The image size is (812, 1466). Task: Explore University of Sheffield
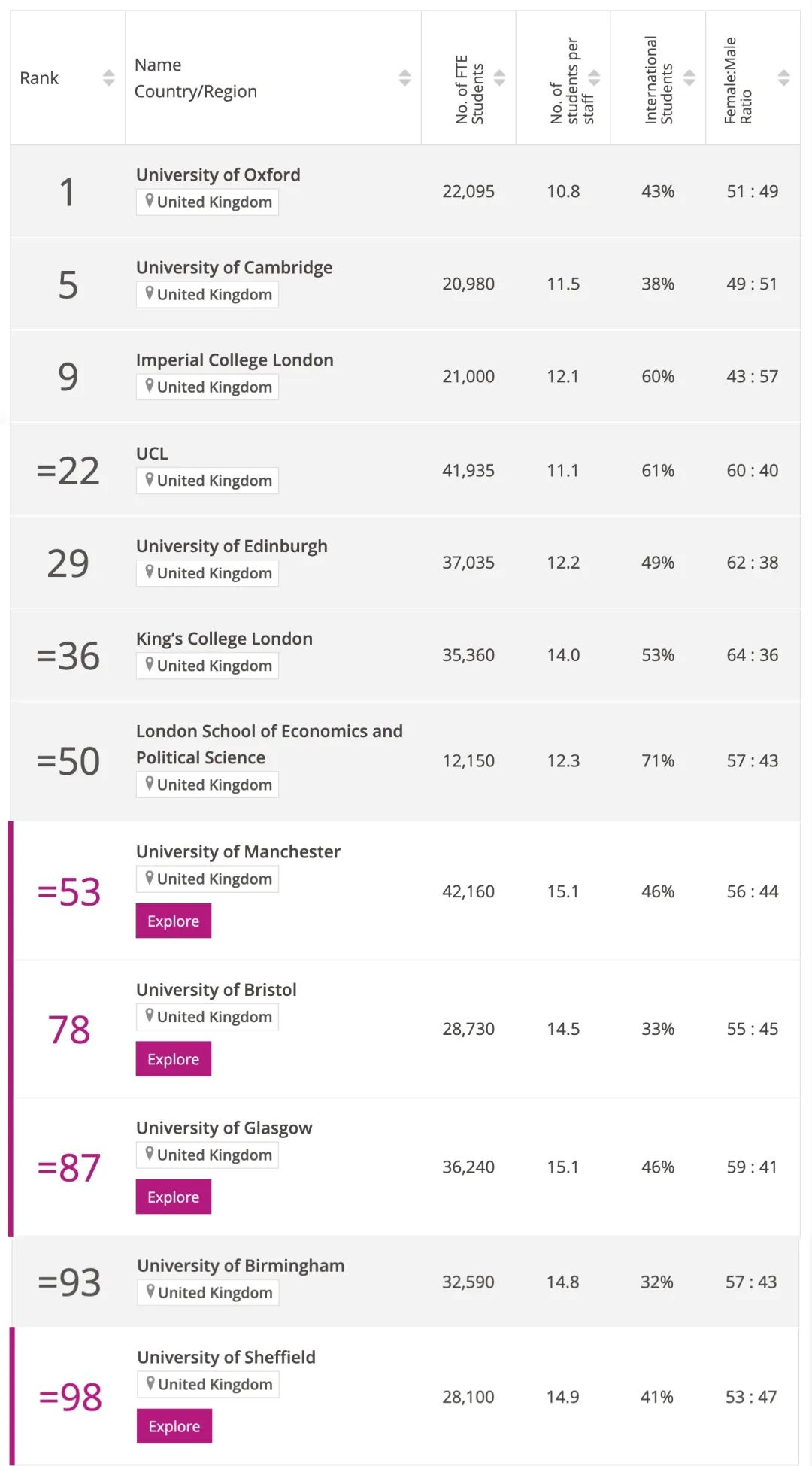(x=174, y=1425)
